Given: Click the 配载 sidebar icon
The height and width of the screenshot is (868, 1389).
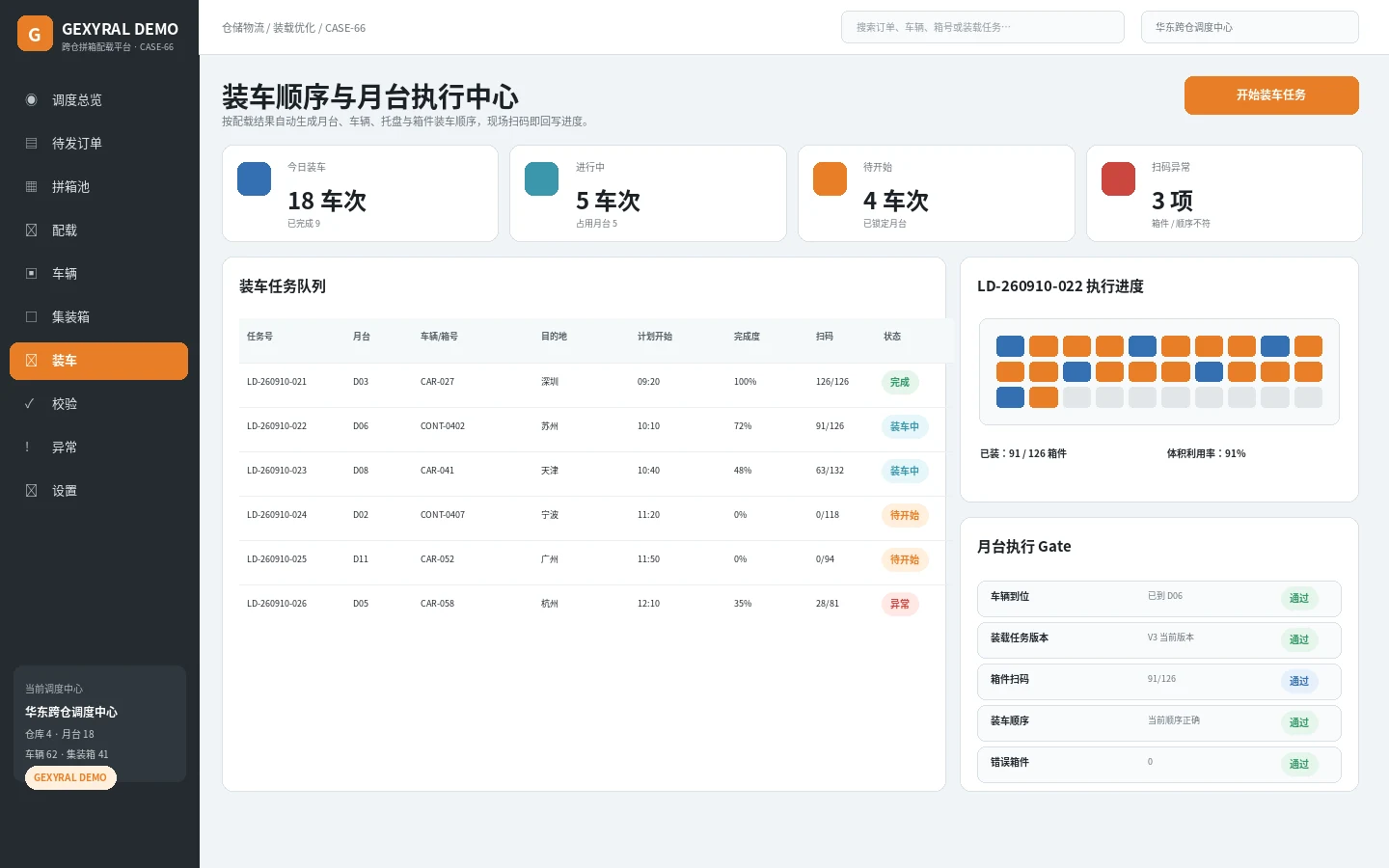Looking at the screenshot, I should (31, 231).
